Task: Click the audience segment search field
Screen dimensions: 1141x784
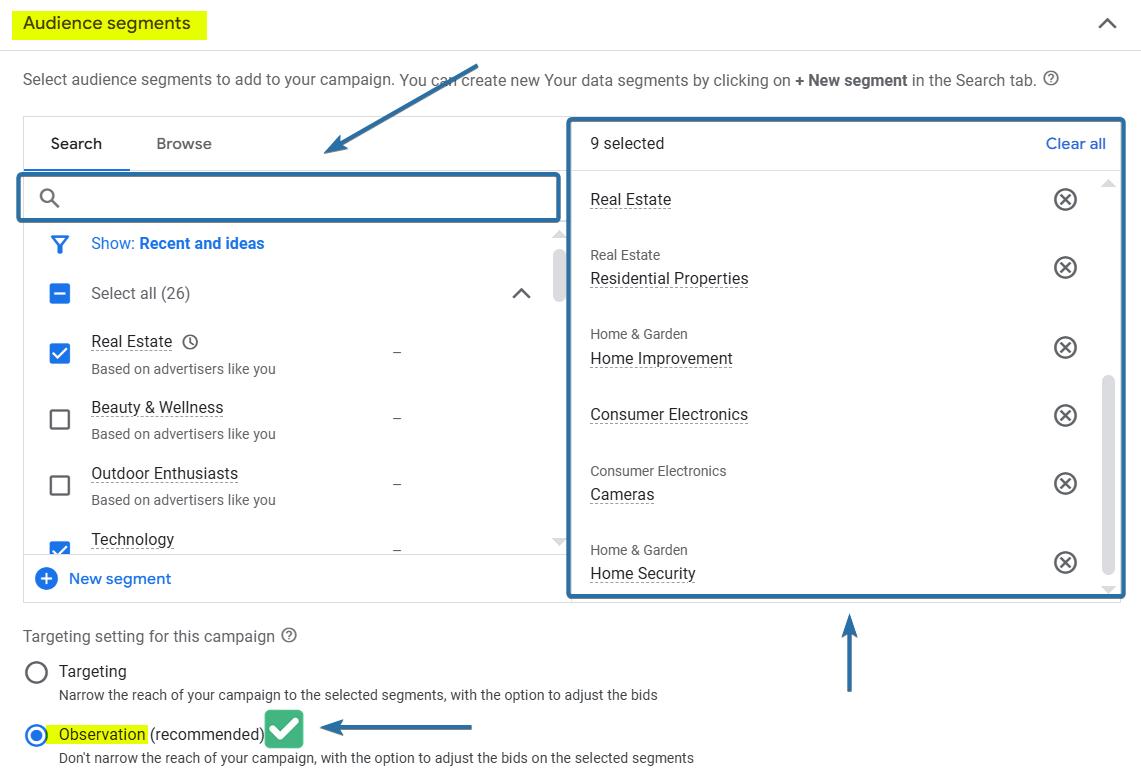Action: (300, 197)
